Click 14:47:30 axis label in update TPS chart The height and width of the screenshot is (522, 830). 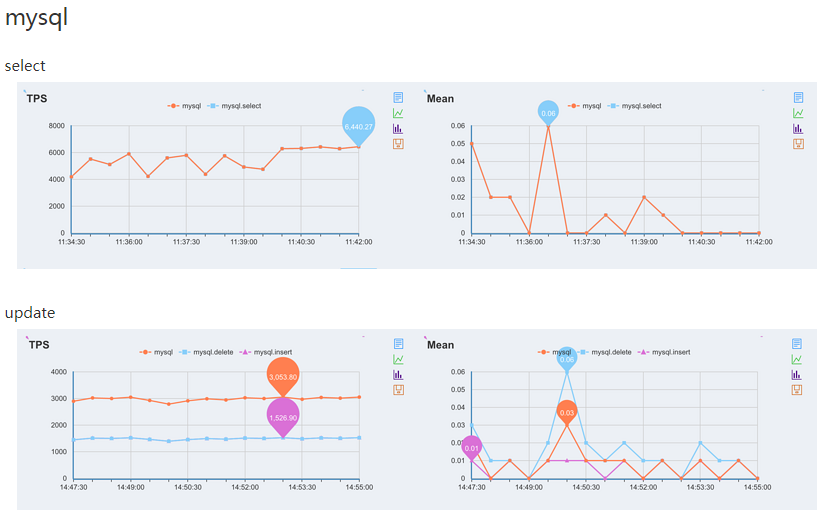[x=74, y=487]
